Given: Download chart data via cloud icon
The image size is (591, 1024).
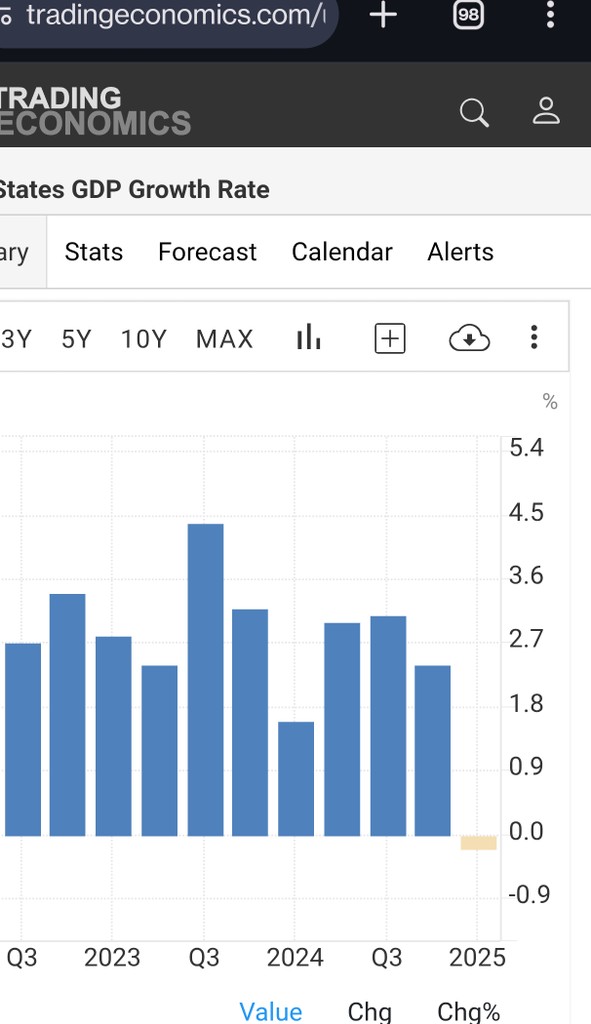Looking at the screenshot, I should click(470, 339).
